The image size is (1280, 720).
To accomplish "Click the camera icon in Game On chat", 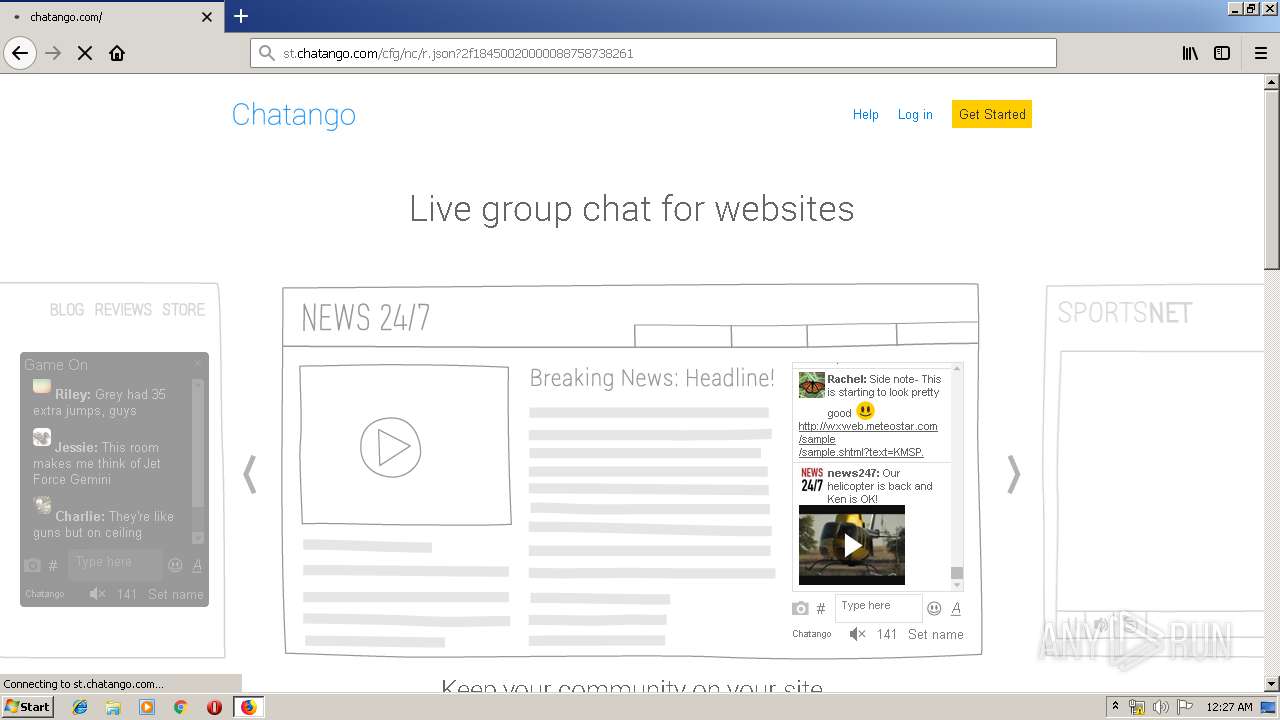I will (x=32, y=565).
